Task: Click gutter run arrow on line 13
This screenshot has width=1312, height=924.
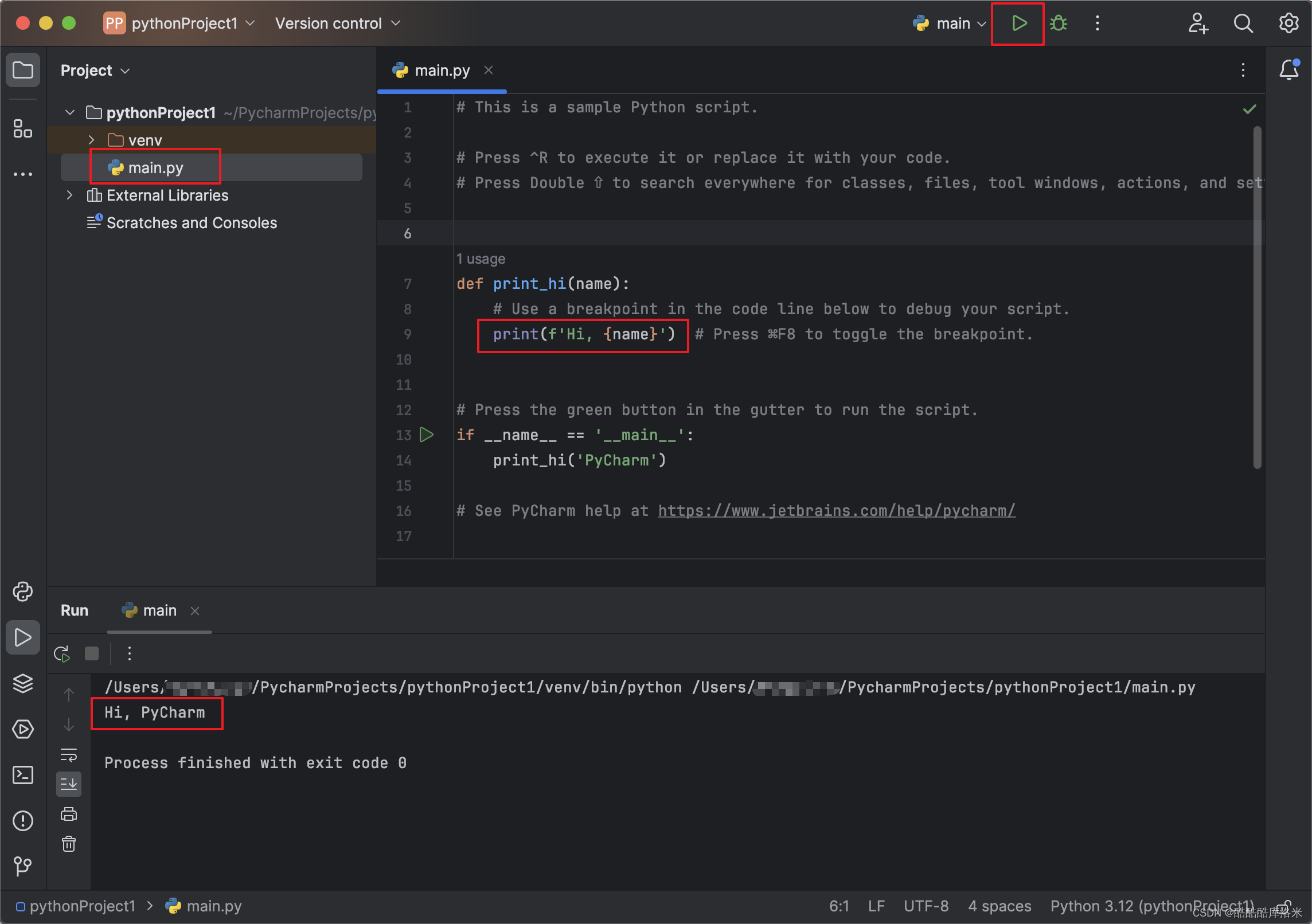Action: click(426, 434)
